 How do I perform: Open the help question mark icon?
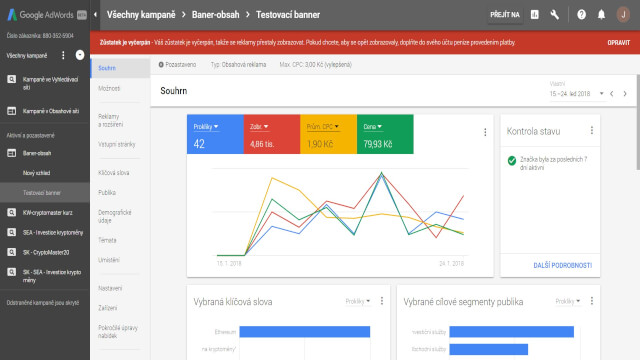(x=581, y=15)
